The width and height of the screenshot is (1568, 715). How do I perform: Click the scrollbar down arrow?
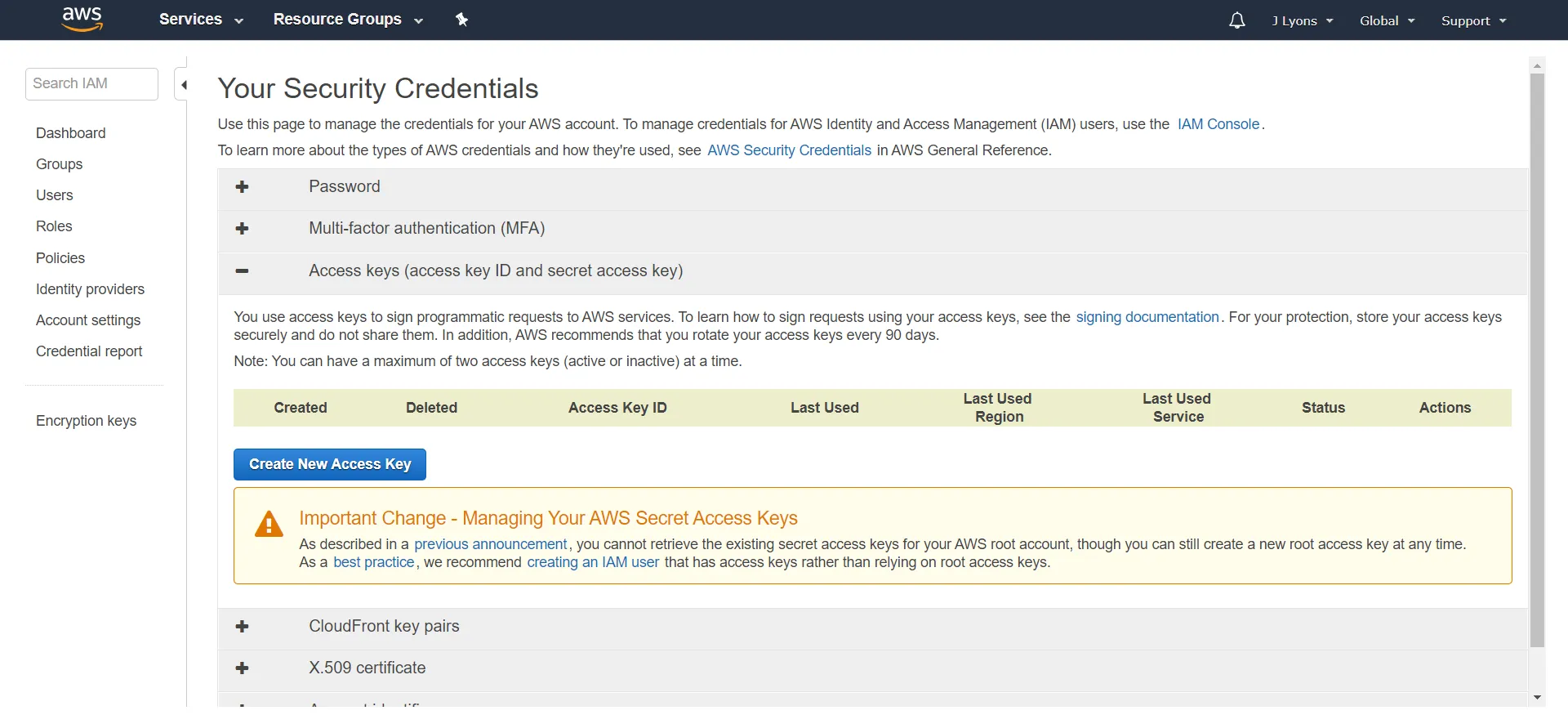click(x=1537, y=697)
